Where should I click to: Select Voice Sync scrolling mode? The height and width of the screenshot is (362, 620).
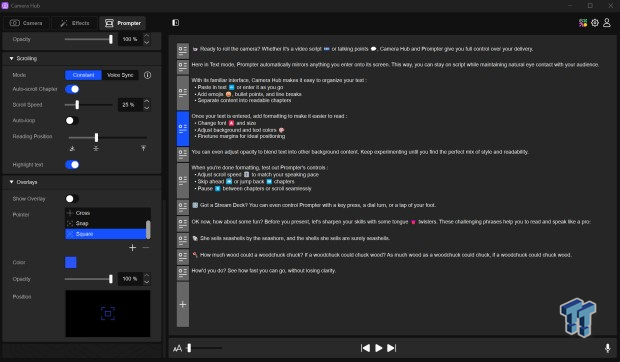click(120, 75)
